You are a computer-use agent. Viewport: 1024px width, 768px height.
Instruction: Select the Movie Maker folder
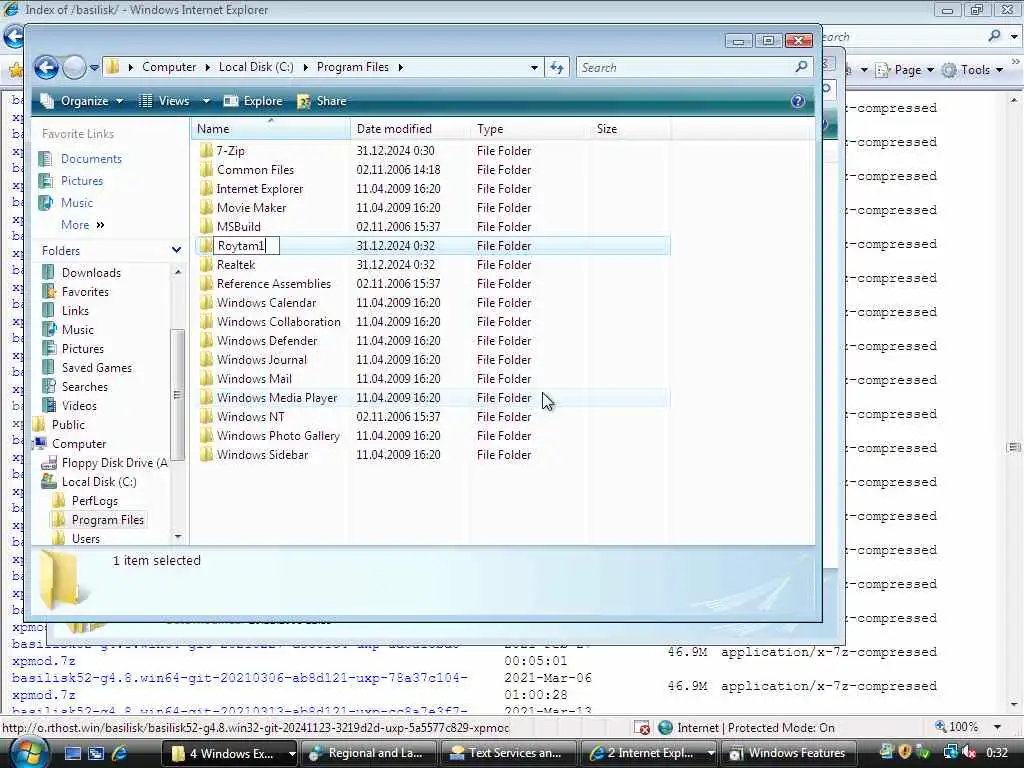[x=251, y=208]
